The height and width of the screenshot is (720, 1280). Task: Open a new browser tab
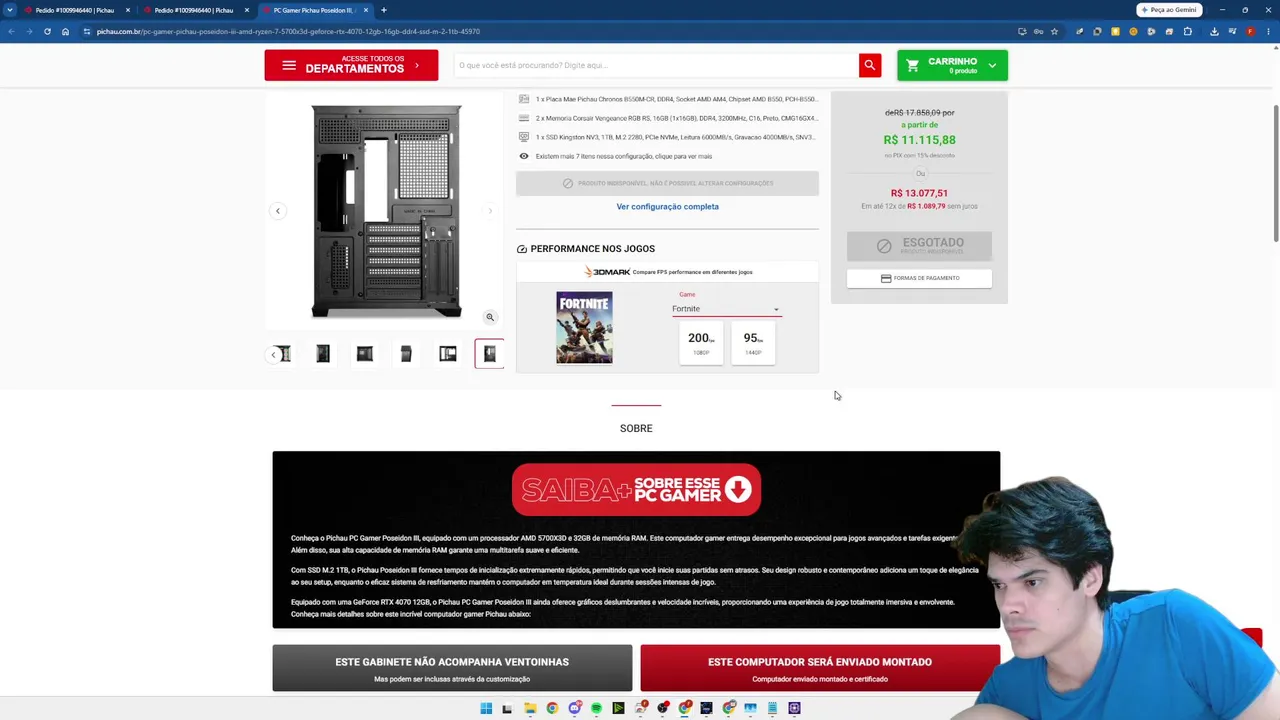point(384,10)
